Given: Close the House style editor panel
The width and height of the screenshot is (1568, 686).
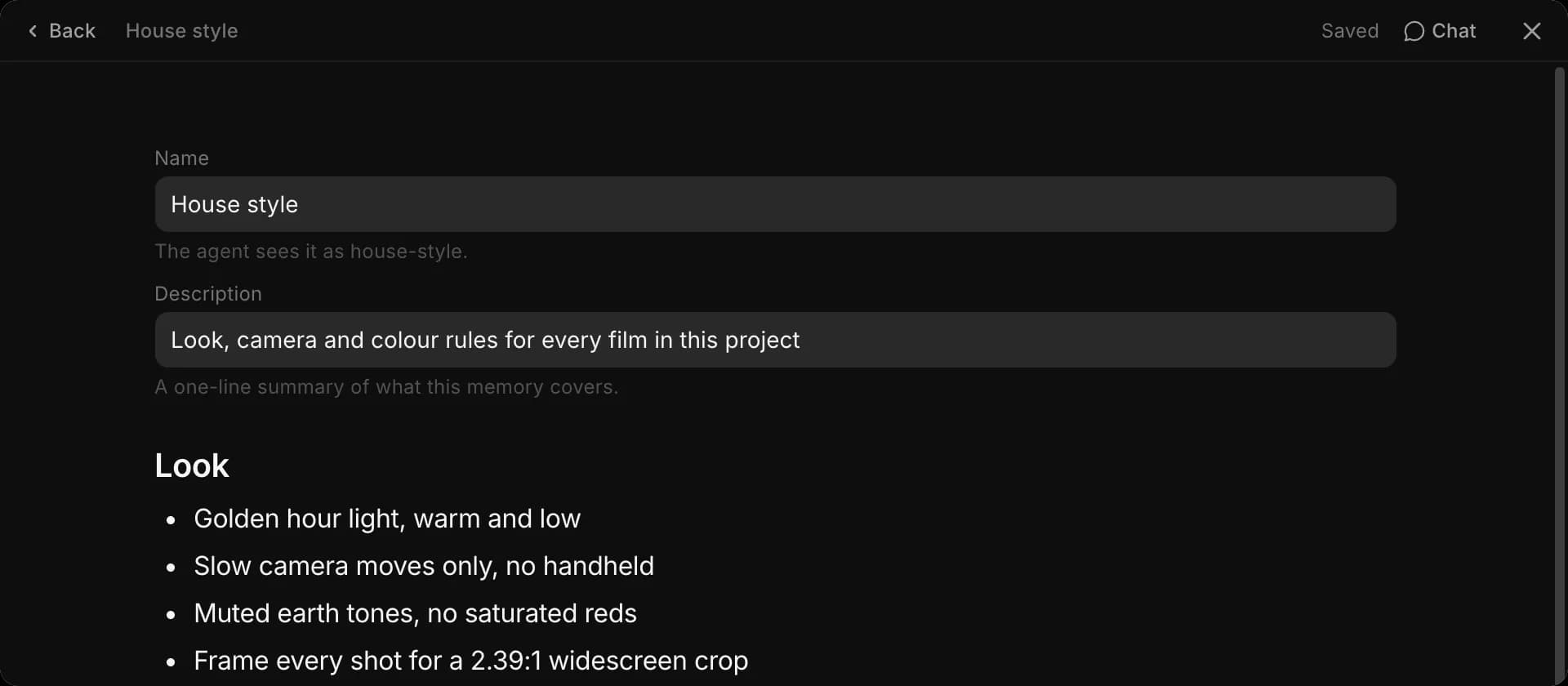Looking at the screenshot, I should pyautogui.click(x=1532, y=31).
